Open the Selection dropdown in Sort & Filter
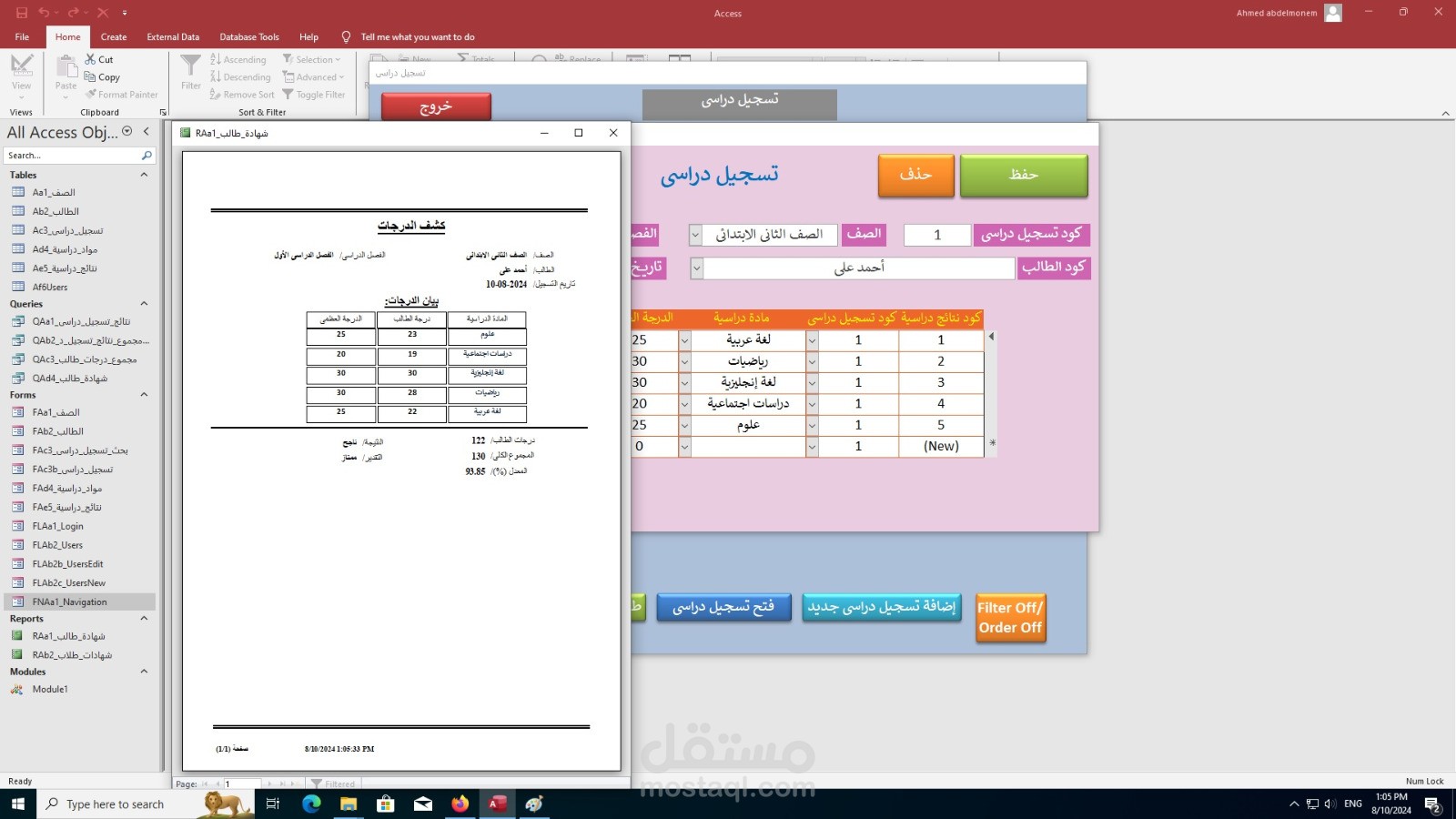Screen dimensions: 1456x819 312,59
